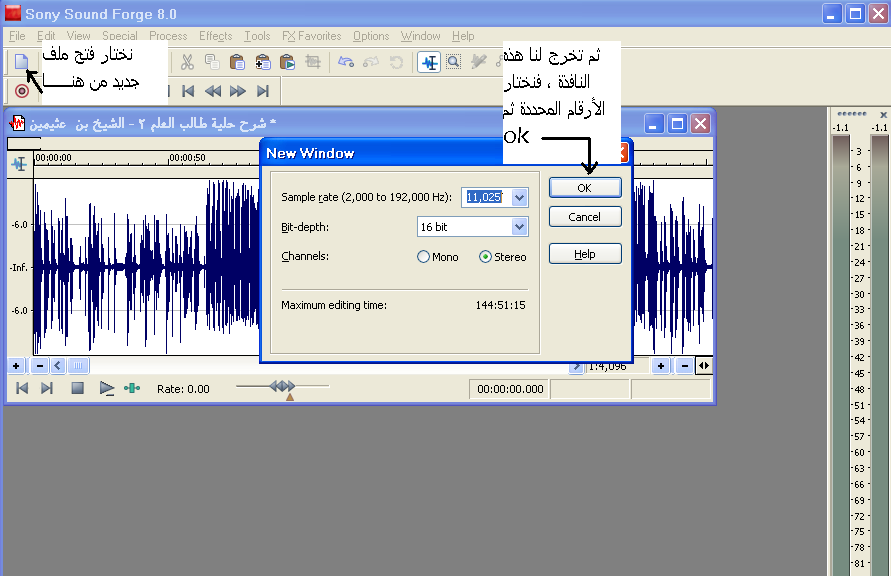
Task: Click the waveform horizontal scrollbar thumb
Action: tap(78, 366)
